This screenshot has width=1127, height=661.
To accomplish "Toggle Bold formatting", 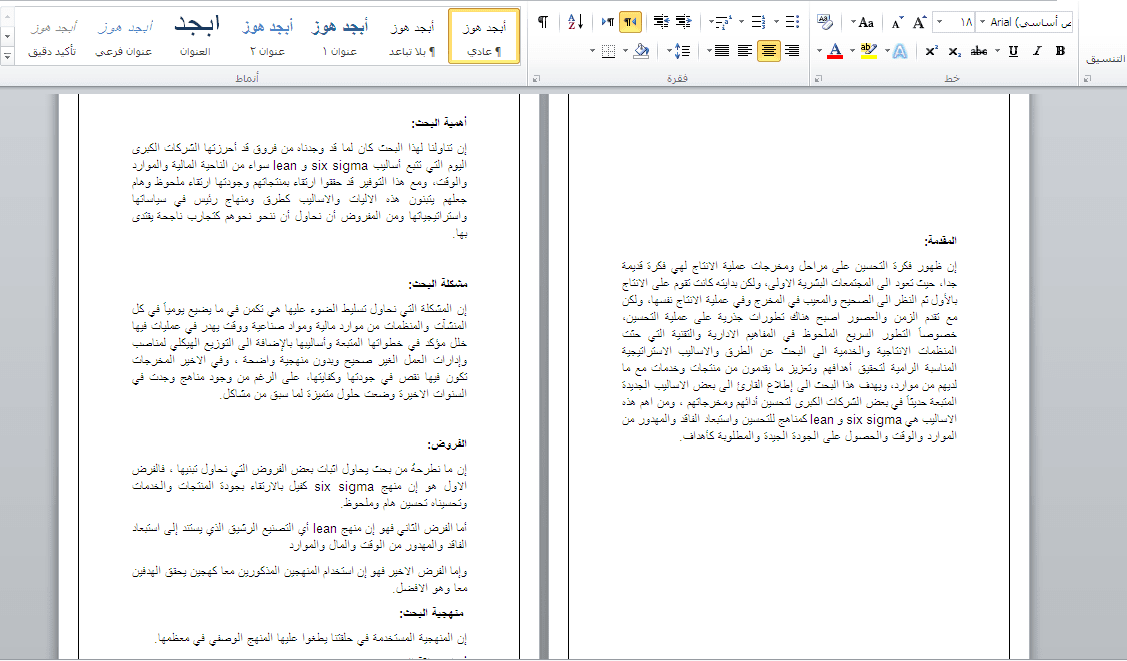I will [1060, 51].
